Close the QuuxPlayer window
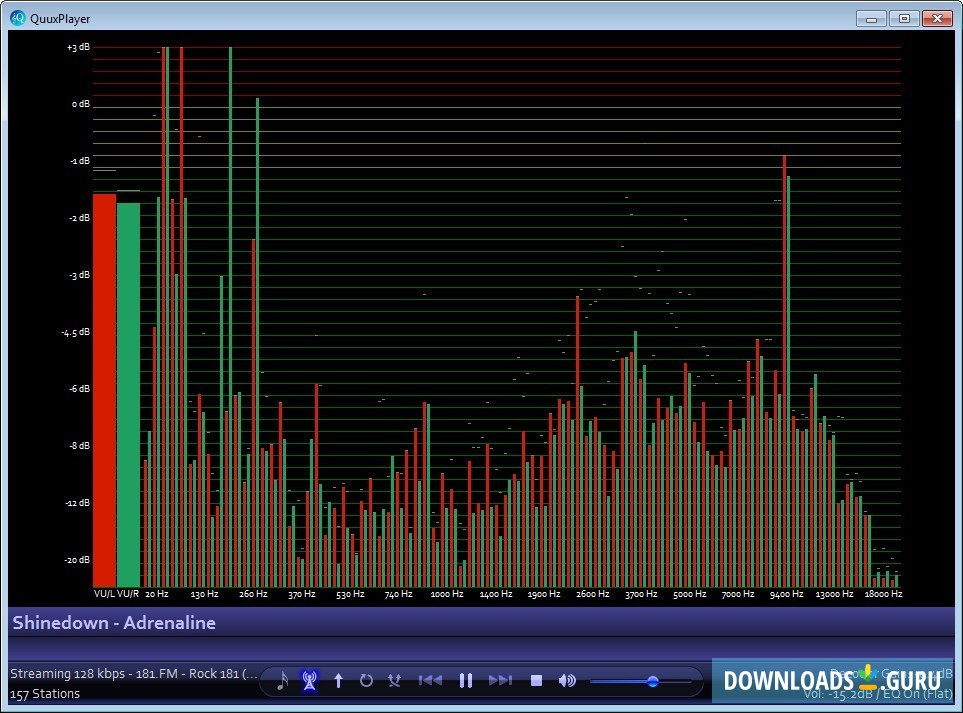 tap(937, 18)
